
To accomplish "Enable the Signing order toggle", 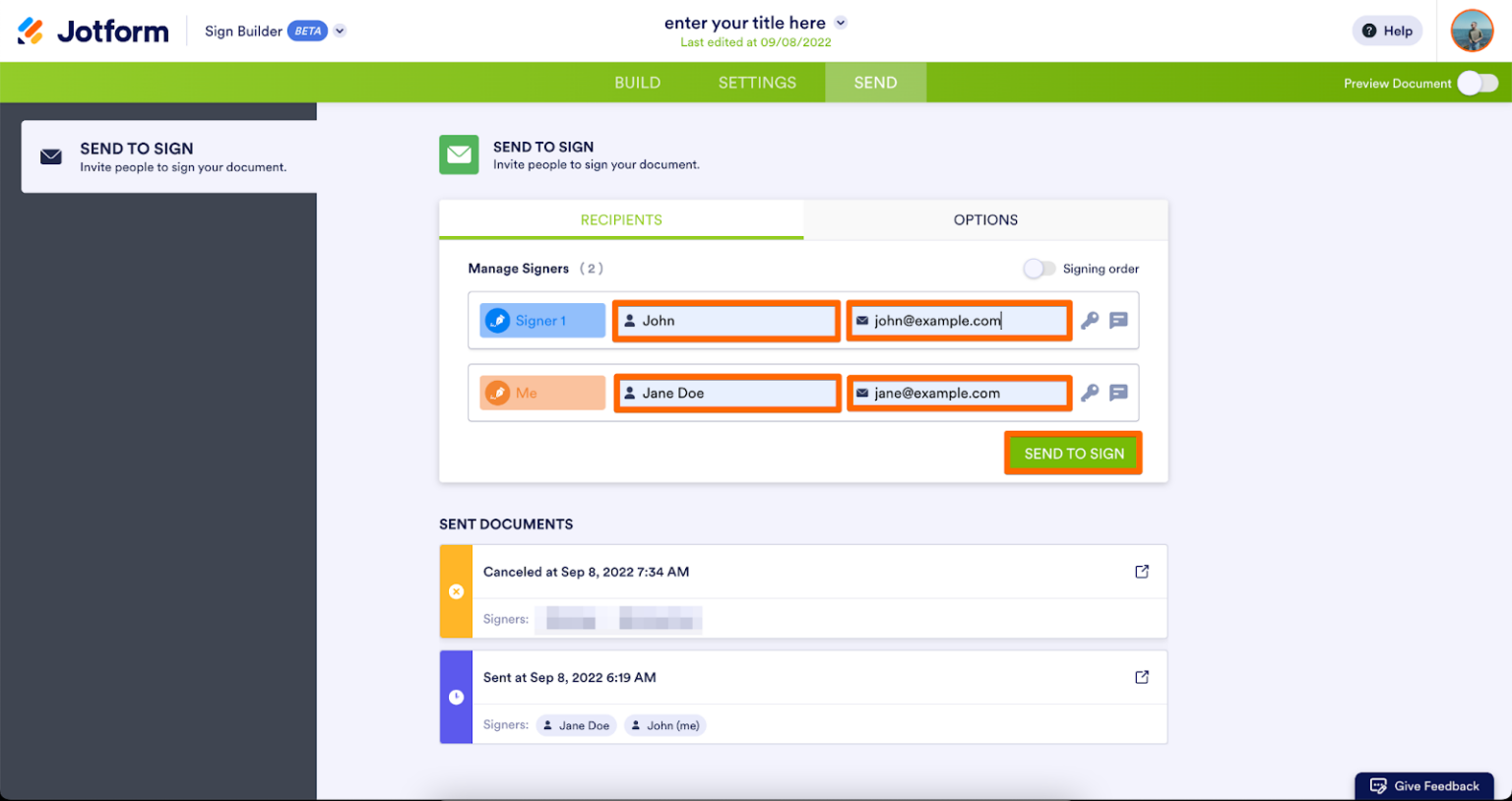I will 1039,268.
